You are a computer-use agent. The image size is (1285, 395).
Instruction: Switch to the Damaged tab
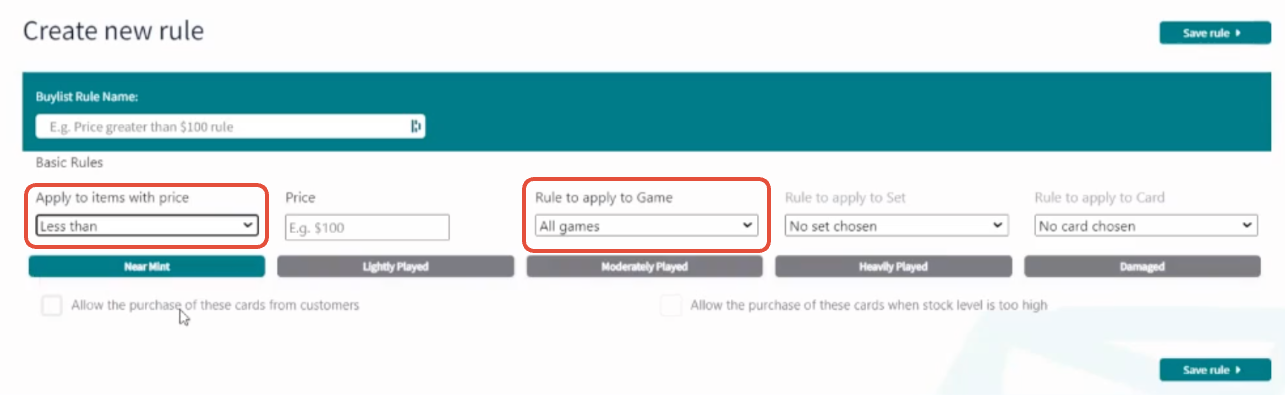(1142, 267)
